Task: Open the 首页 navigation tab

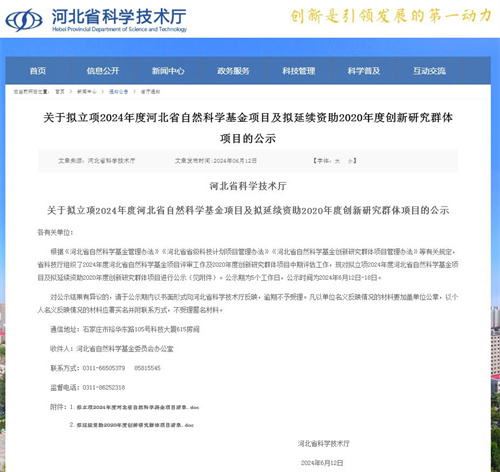Action: (38, 71)
